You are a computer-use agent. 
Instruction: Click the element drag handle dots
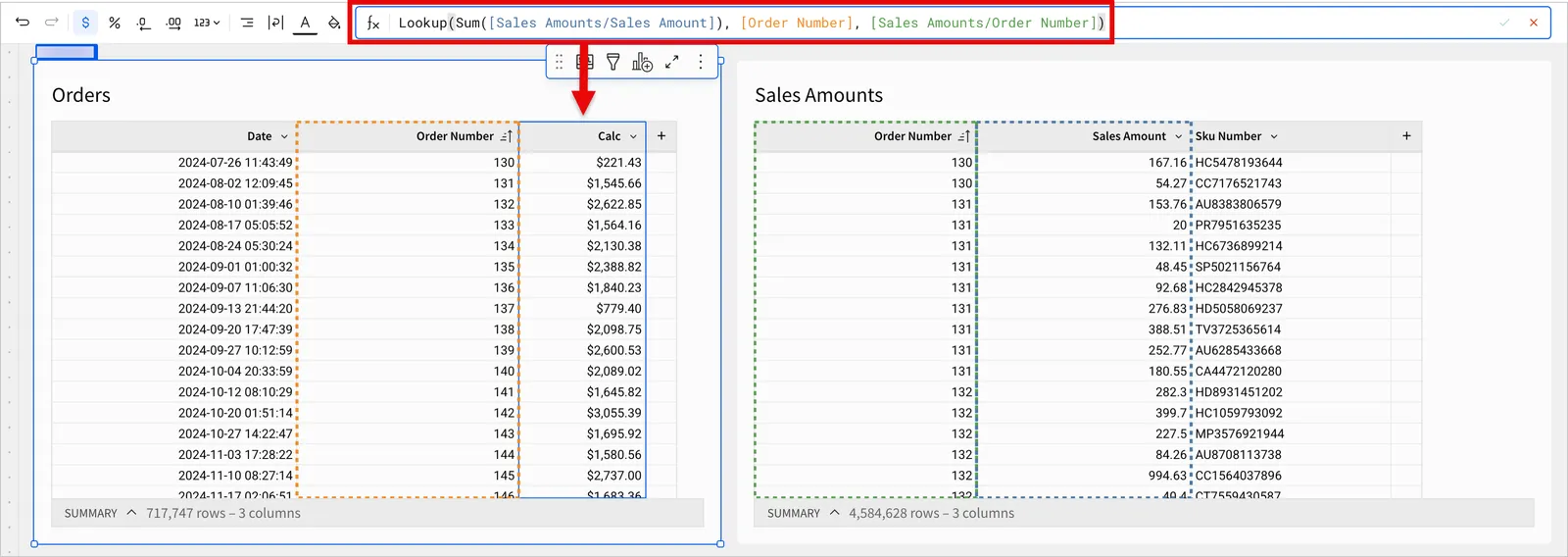click(x=559, y=62)
